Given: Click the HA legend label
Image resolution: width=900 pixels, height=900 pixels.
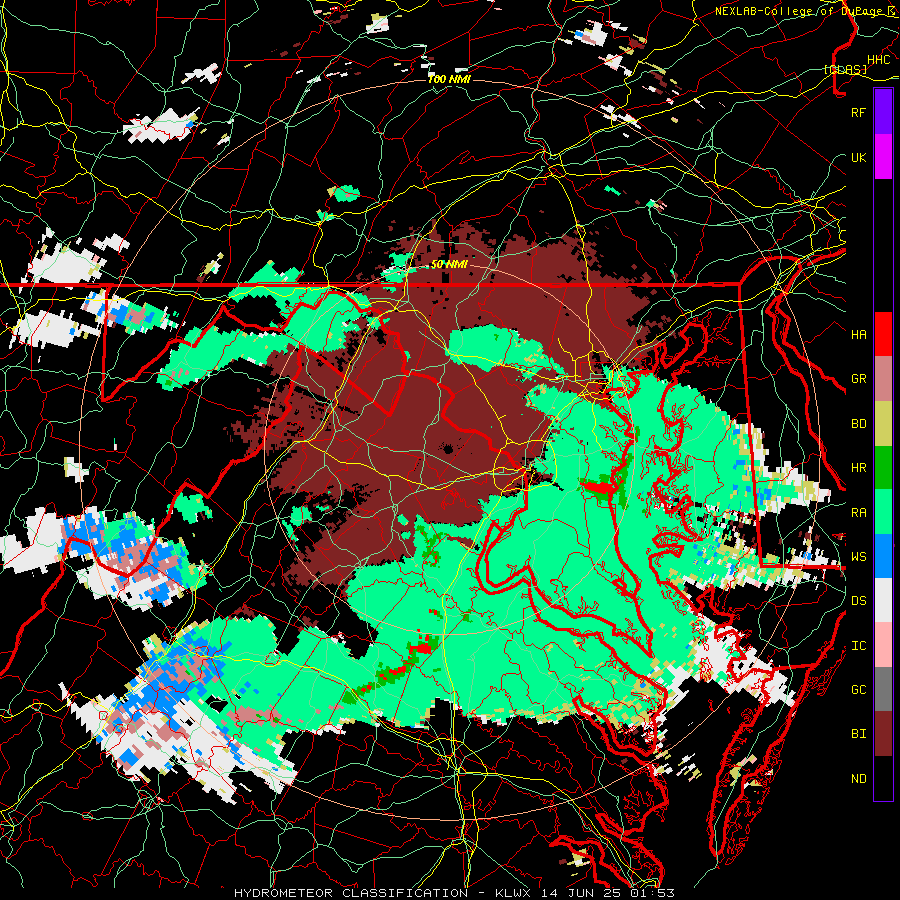Looking at the screenshot, I should (858, 335).
